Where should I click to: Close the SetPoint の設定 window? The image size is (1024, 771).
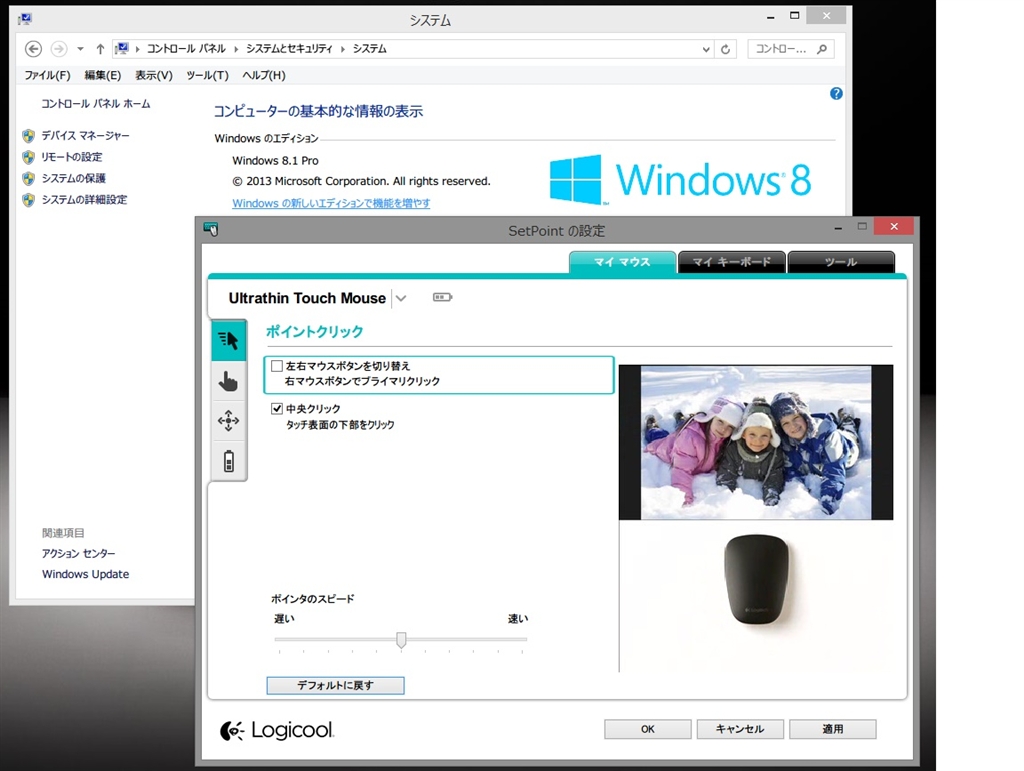click(894, 227)
